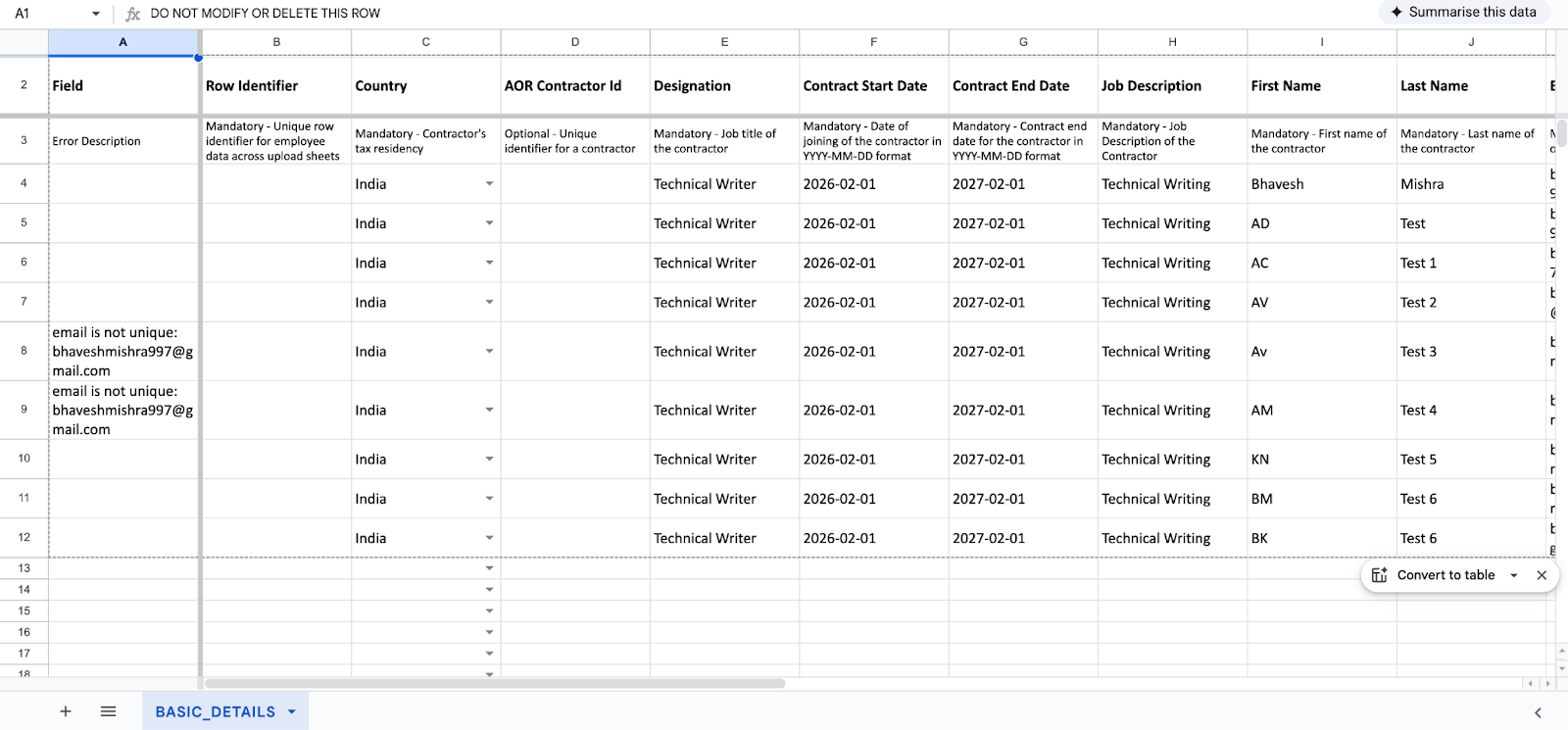The image size is (1568, 730).
Task: Select column D header
Action: tap(575, 42)
